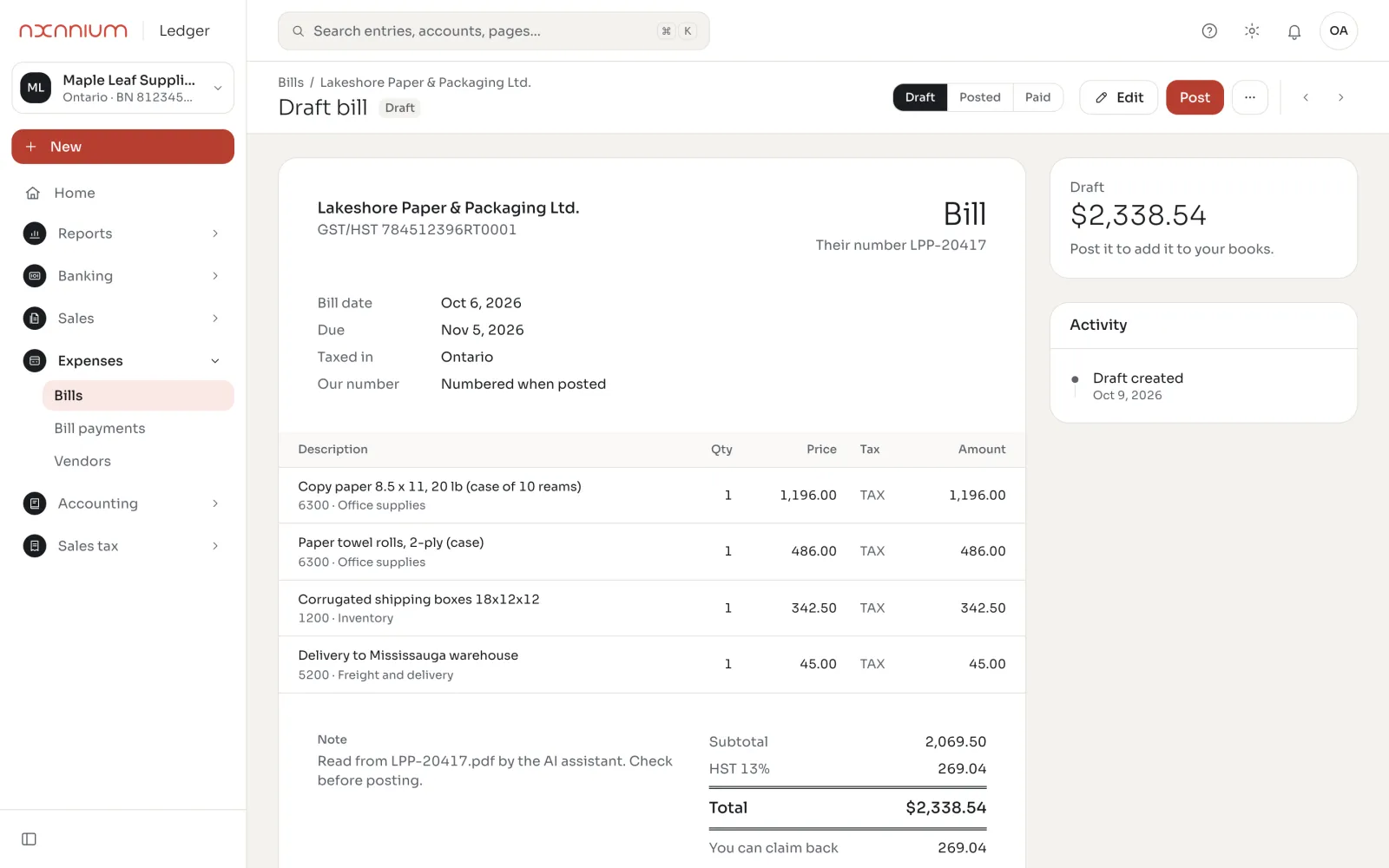
Task: Expand the Sales section chevron
Action: click(215, 319)
